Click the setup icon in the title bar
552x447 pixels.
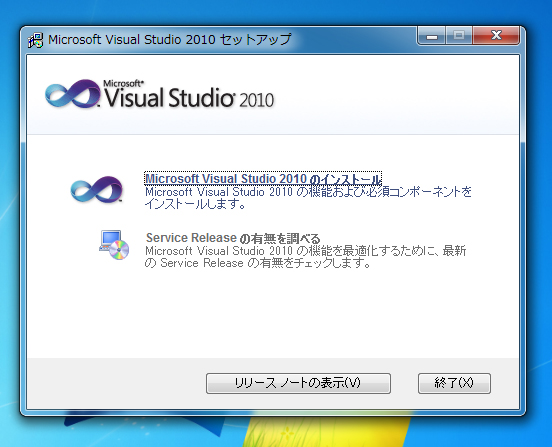(x=36, y=40)
